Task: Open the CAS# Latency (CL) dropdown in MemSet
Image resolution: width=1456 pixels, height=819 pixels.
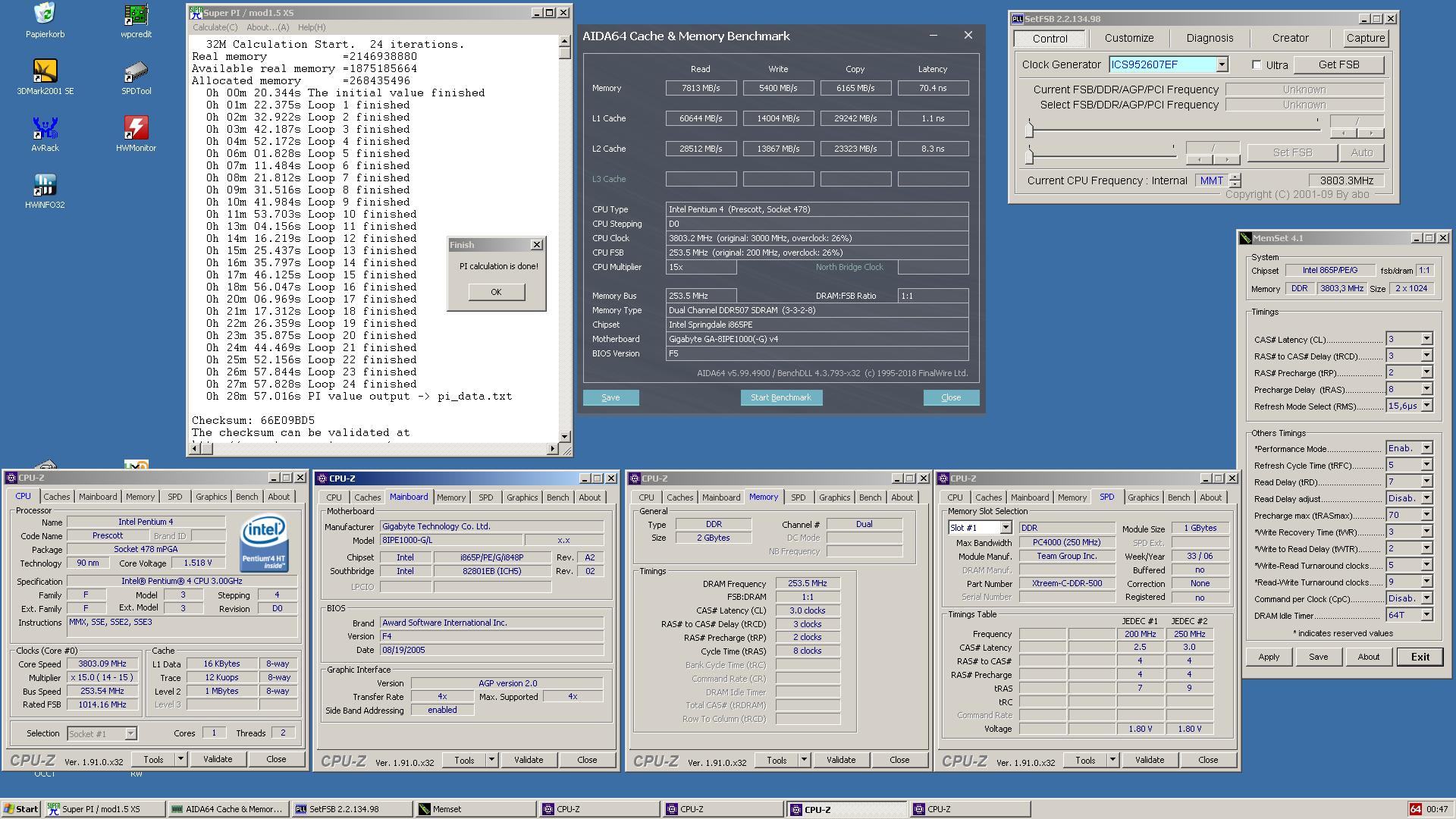Action: coord(1426,339)
